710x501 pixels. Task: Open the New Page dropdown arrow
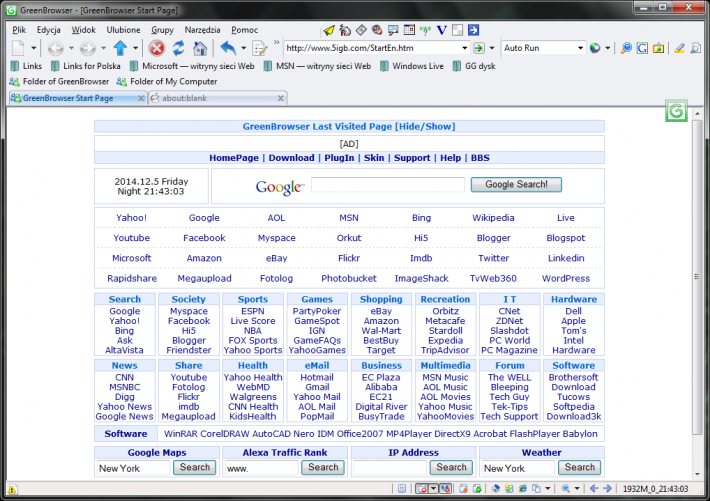click(x=34, y=48)
